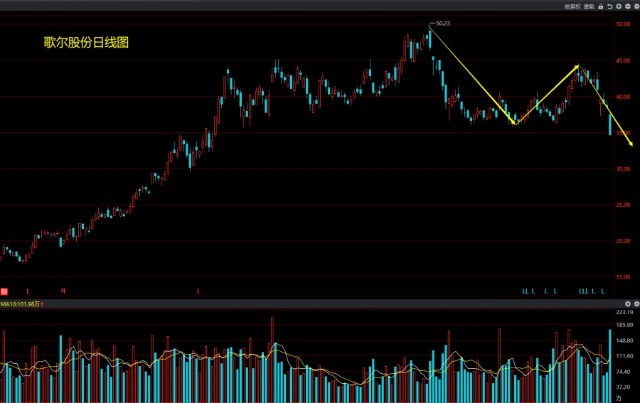Click the 45.00 price axis label
The image size is (640, 403).
(623, 61)
